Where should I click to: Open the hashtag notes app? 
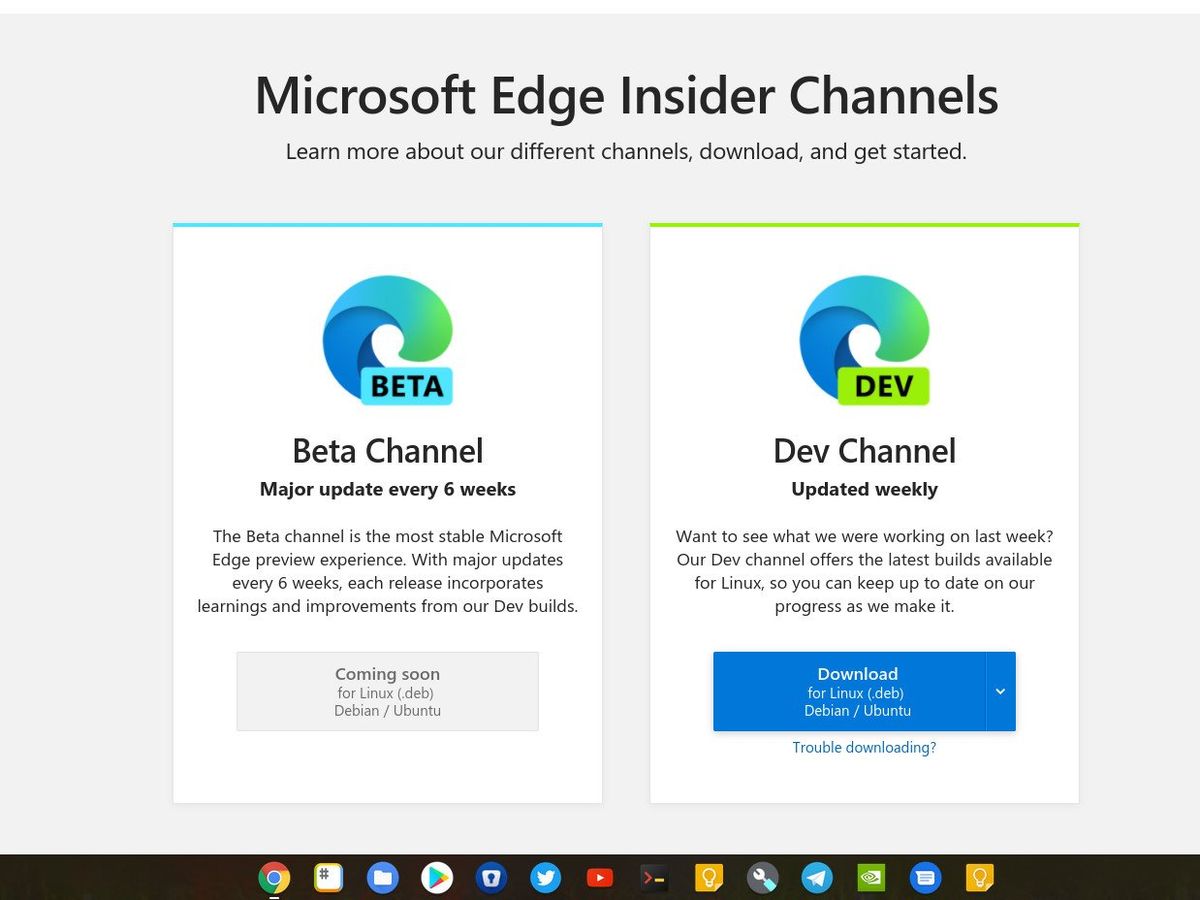point(328,877)
